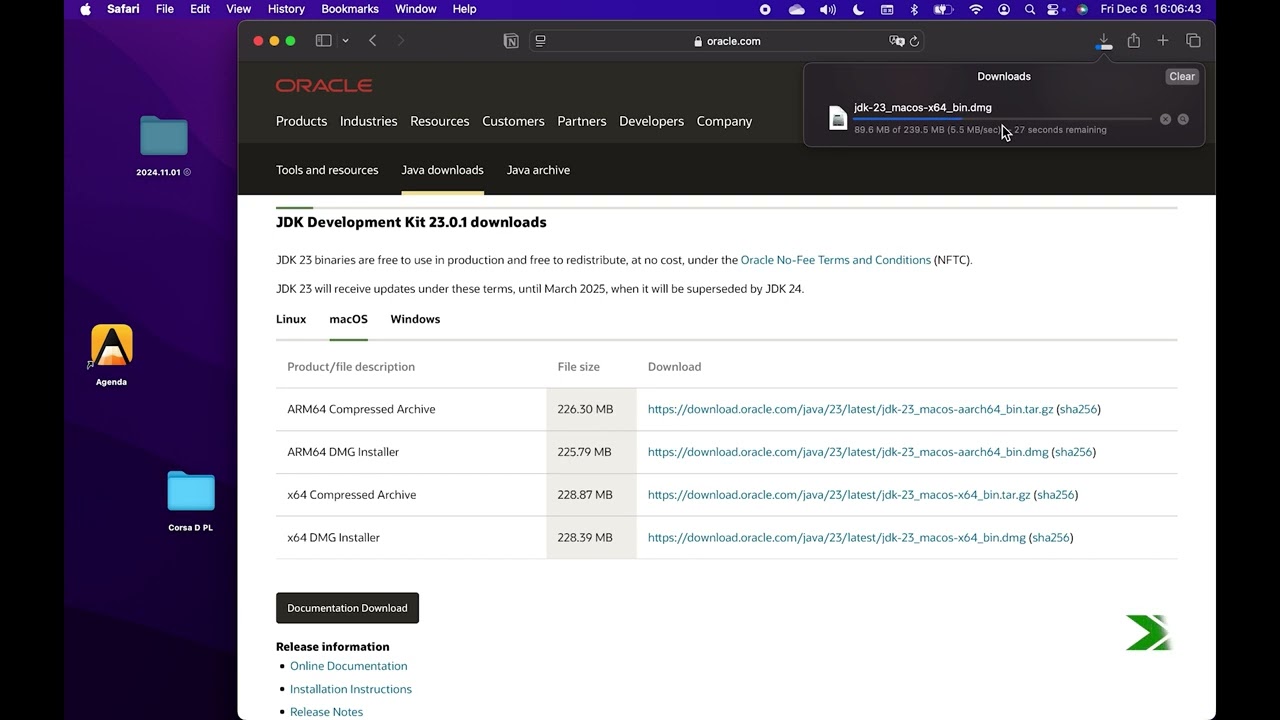Open the page menu icon in address bar
The width and height of the screenshot is (1280, 720).
click(x=541, y=41)
